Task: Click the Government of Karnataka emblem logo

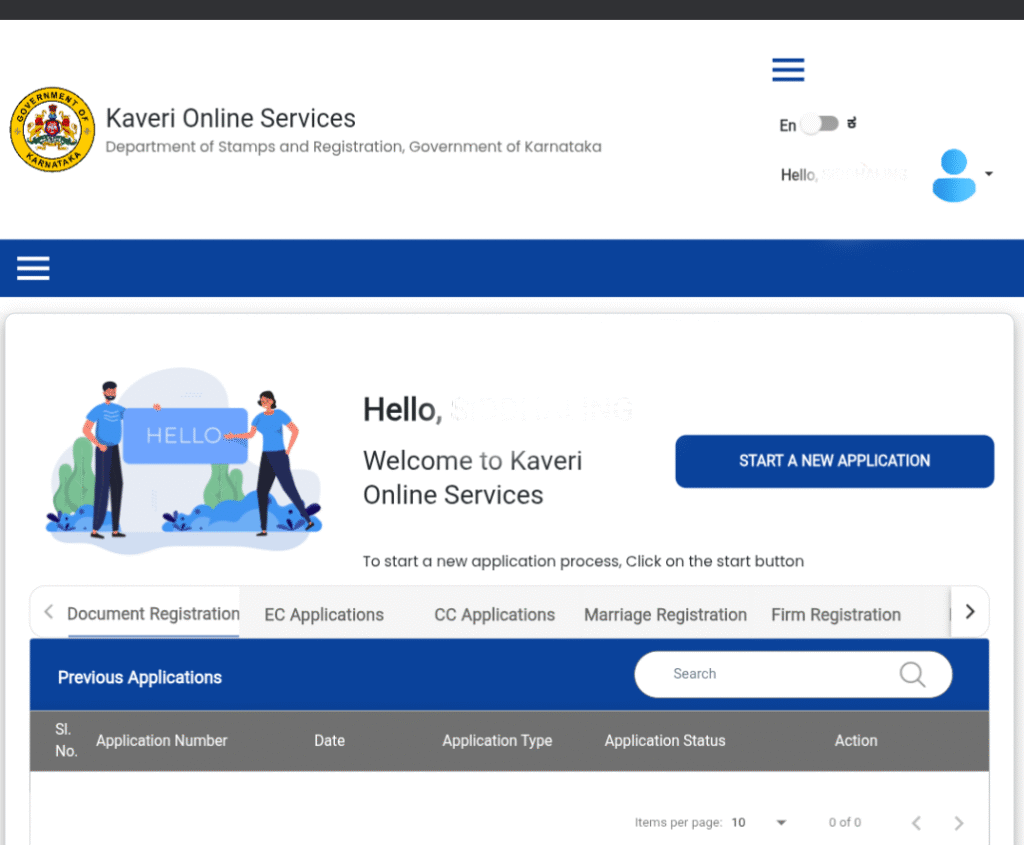Action: 52,130
